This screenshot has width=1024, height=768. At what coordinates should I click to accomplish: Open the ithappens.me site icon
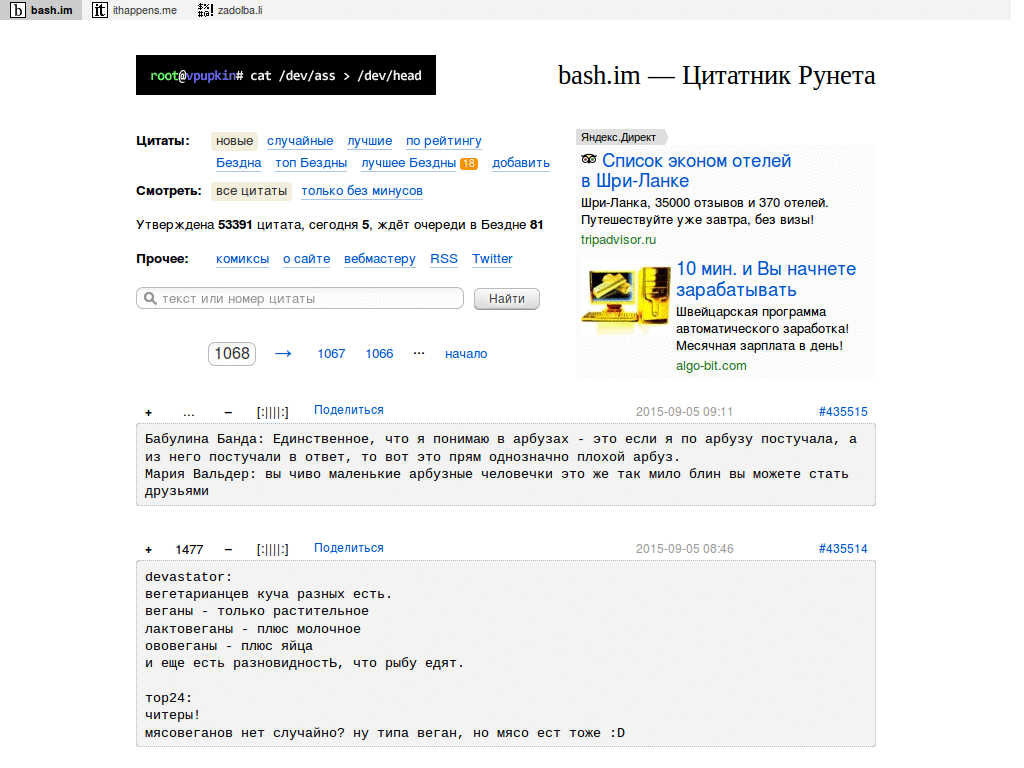99,10
